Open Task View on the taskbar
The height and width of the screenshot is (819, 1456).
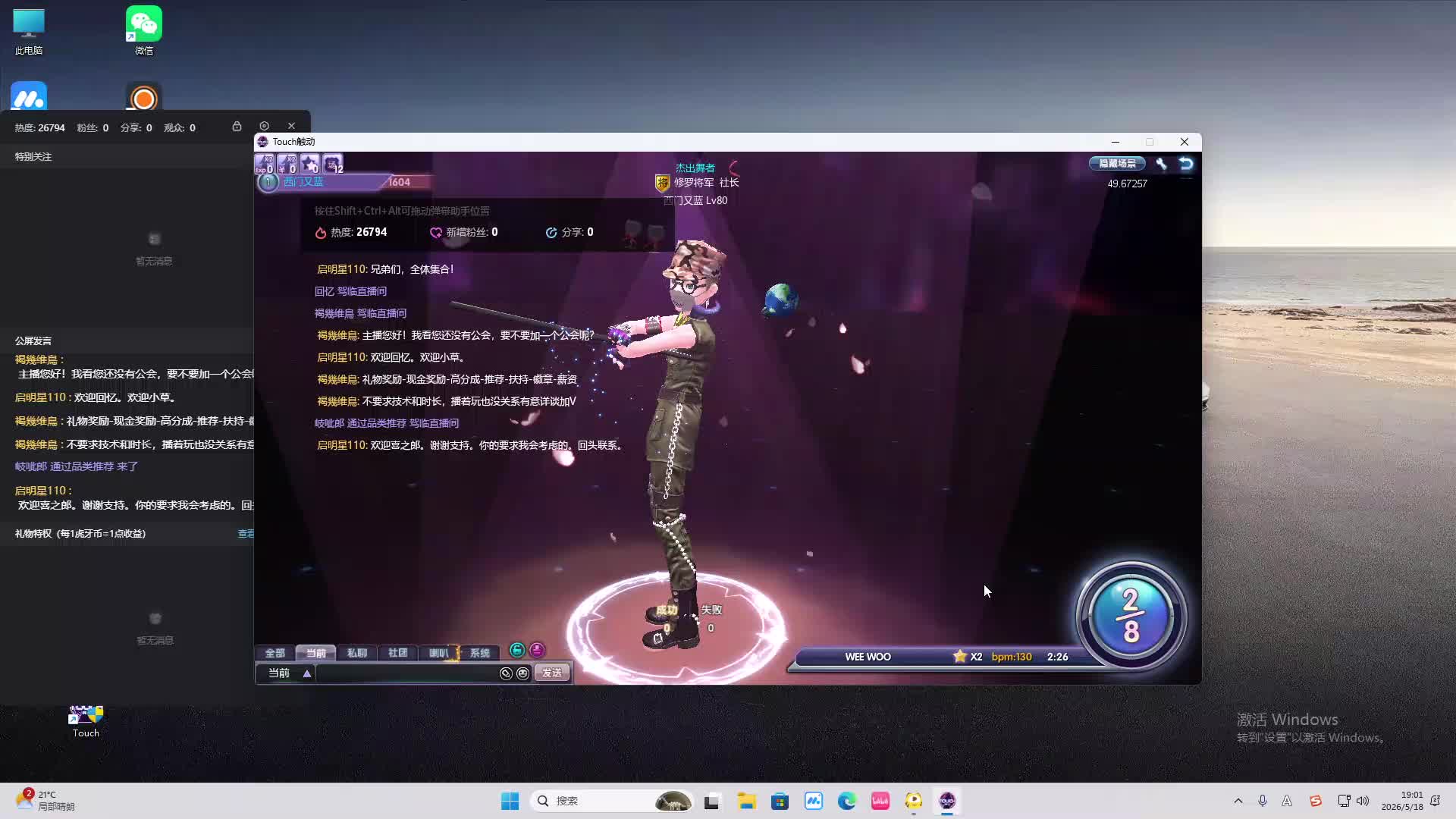(x=711, y=801)
